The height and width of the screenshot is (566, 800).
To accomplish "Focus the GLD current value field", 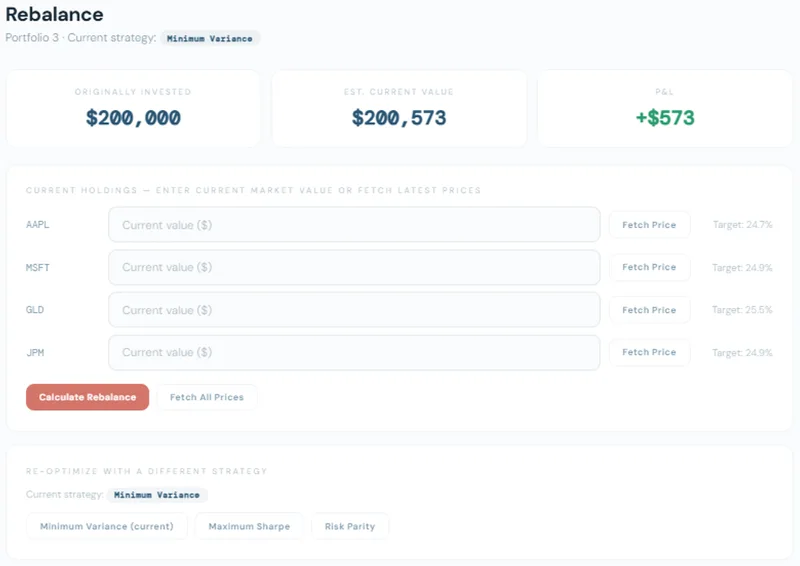I will [x=354, y=310].
